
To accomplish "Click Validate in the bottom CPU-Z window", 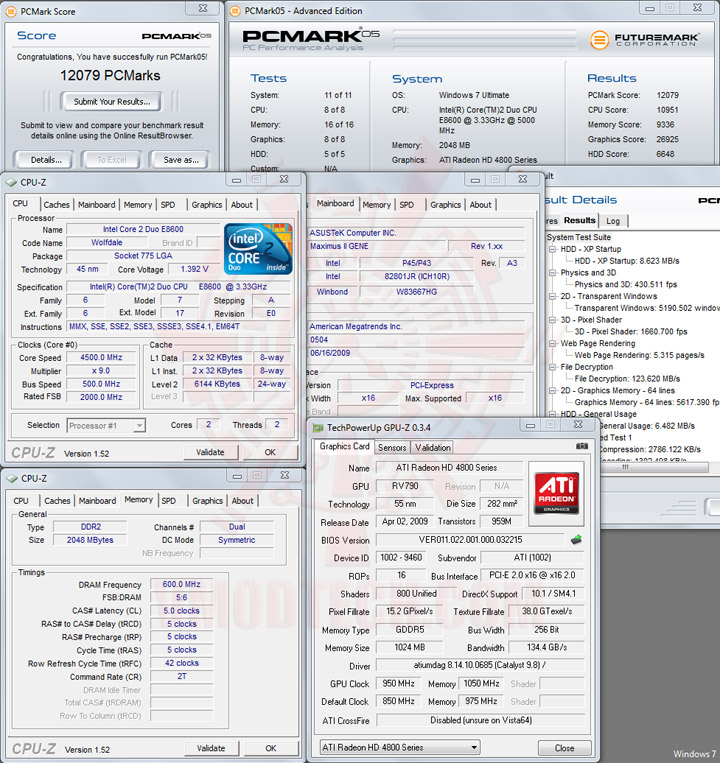I will tap(211, 748).
